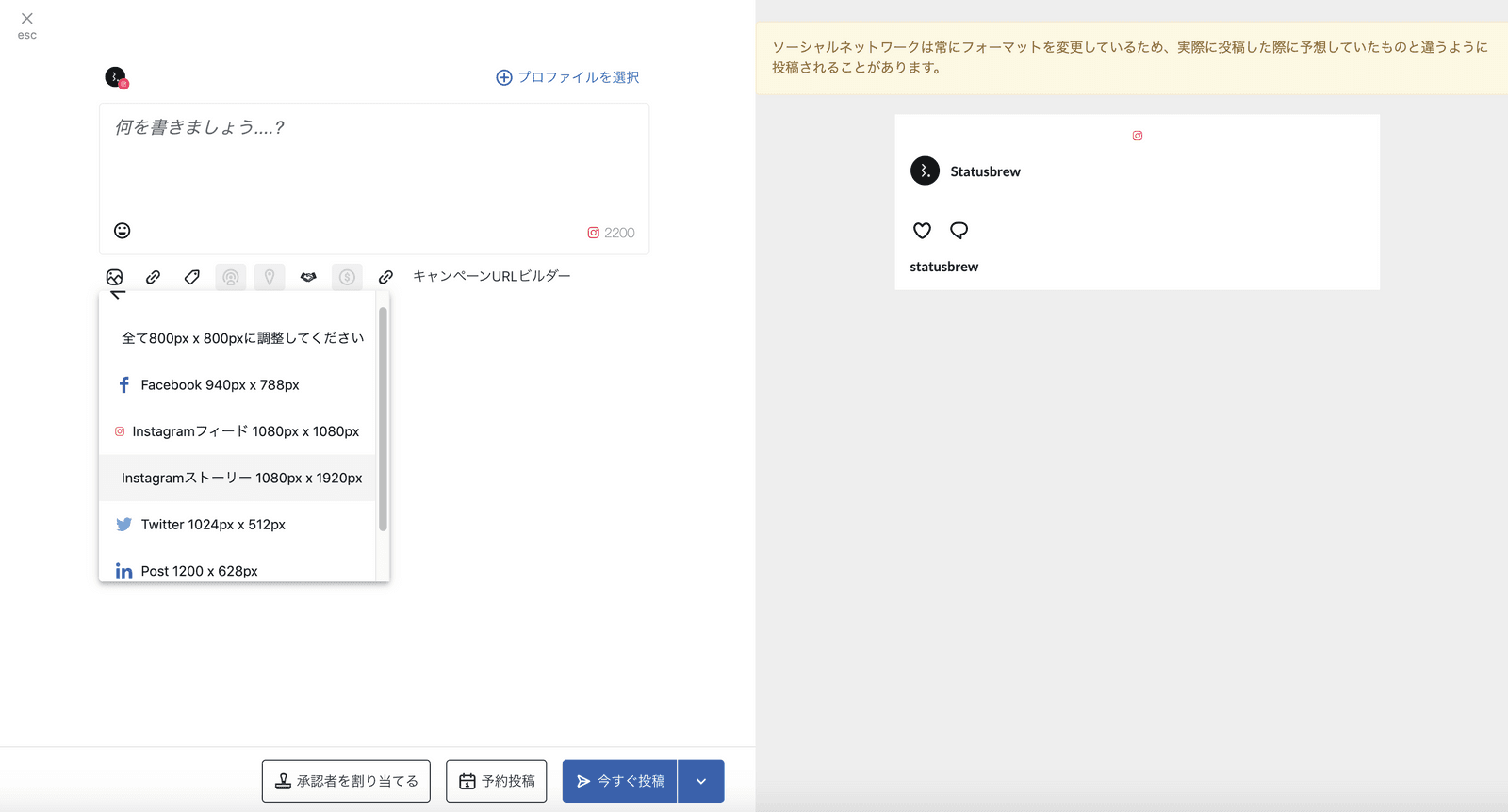Image resolution: width=1508 pixels, height=812 pixels.
Task: Click the handshake partnership icon
Action: [x=308, y=277]
